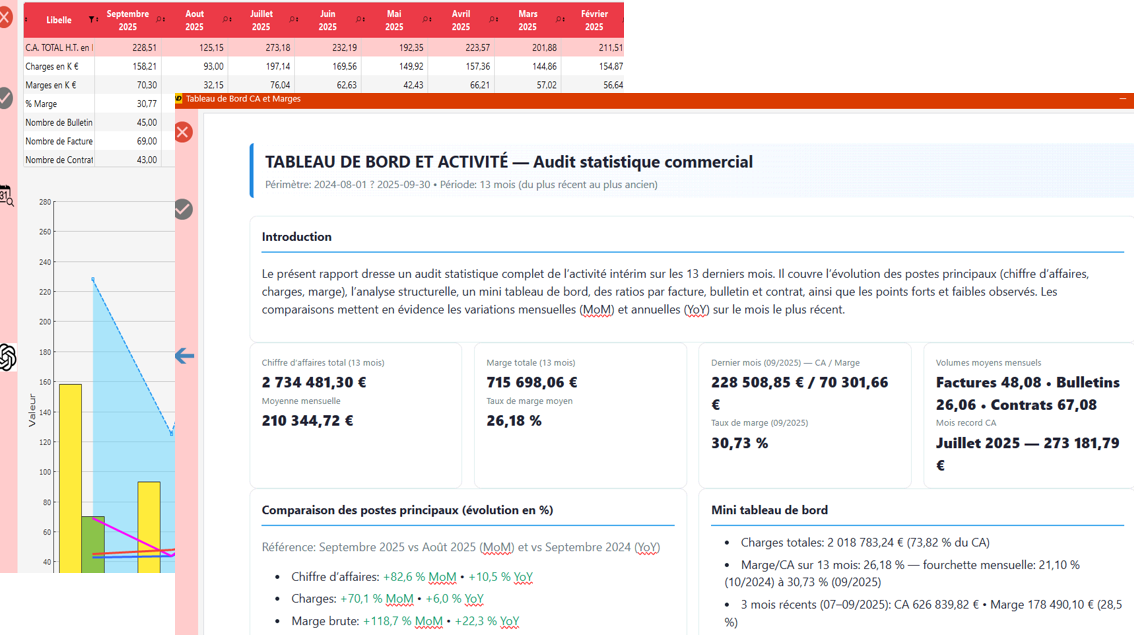The height and width of the screenshot is (637, 1134).
Task: Select the Mars 2025 column header
Action: (x=527, y=20)
